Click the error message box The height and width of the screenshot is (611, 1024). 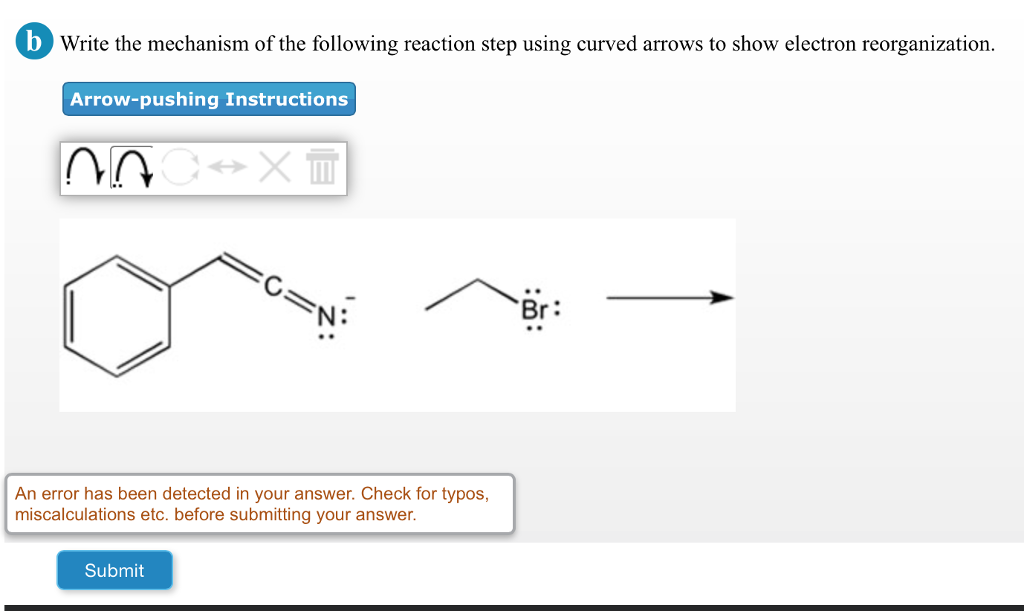coord(260,504)
